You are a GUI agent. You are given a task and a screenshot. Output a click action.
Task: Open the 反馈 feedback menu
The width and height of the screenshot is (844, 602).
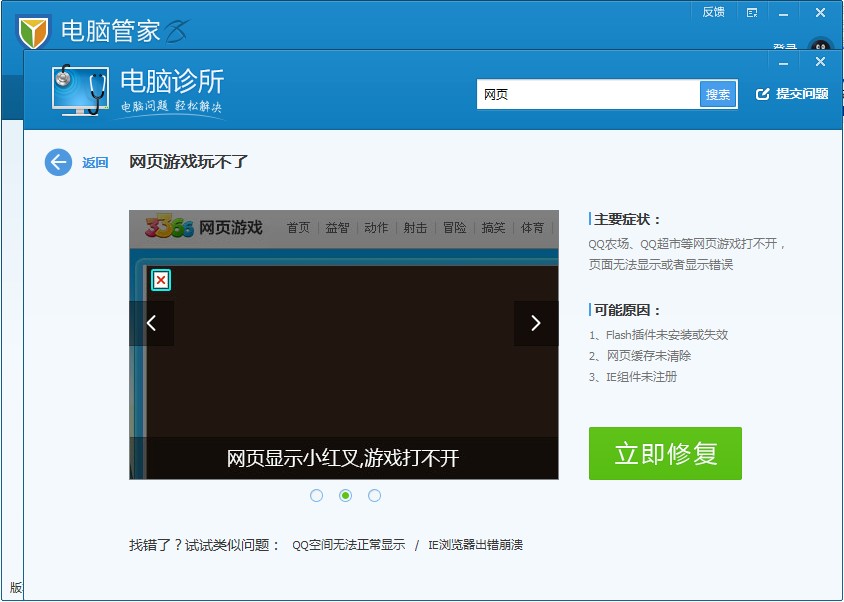(713, 12)
